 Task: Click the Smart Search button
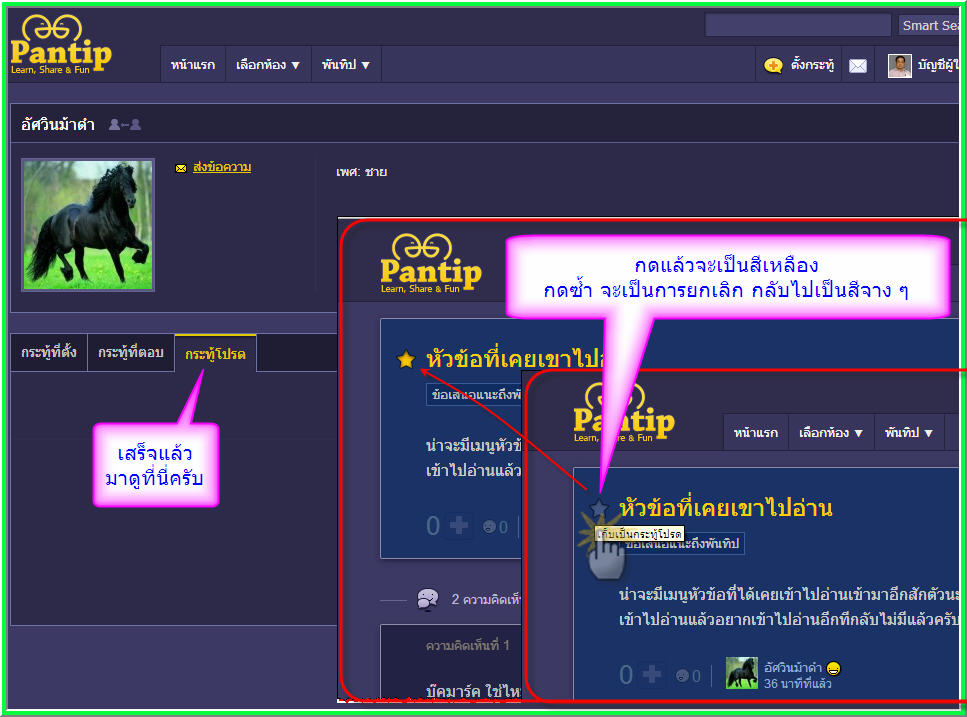[x=929, y=25]
